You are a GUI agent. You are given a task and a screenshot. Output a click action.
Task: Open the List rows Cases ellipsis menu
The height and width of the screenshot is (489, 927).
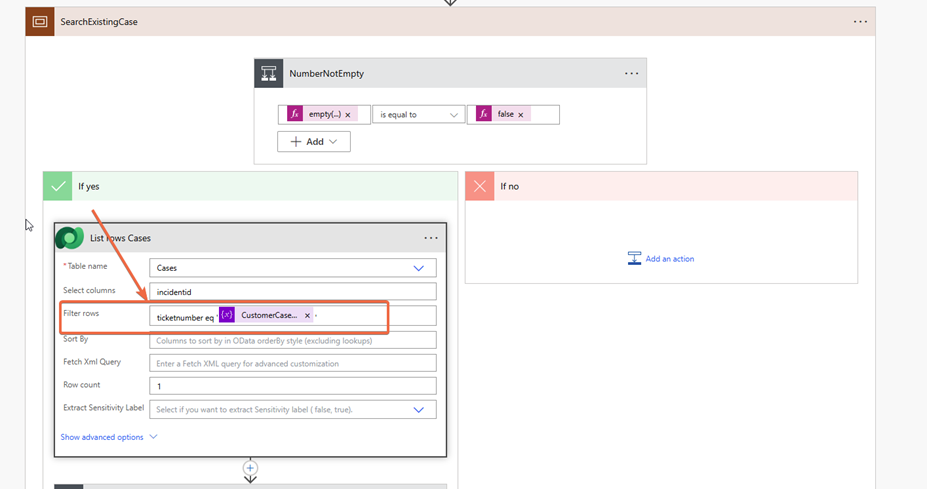click(431, 238)
